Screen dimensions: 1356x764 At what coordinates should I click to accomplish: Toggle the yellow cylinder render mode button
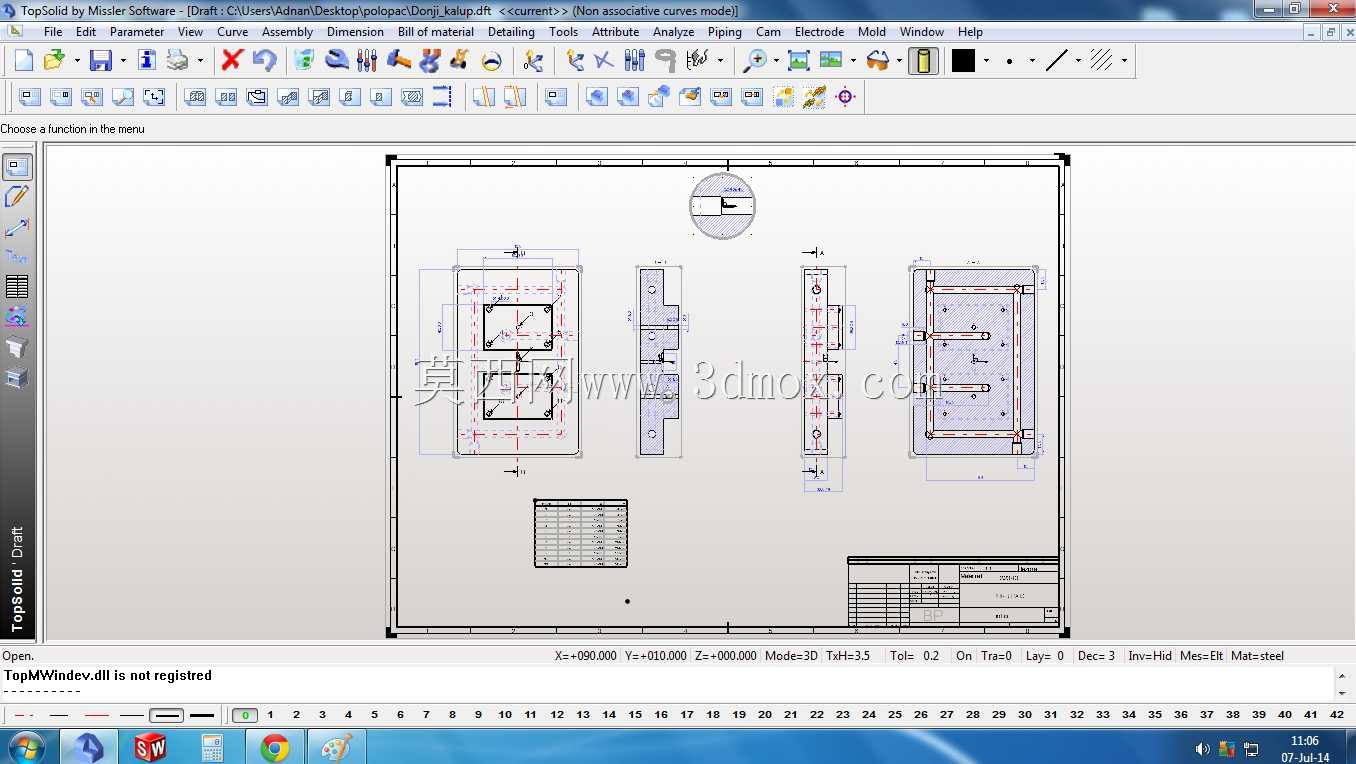coord(923,61)
